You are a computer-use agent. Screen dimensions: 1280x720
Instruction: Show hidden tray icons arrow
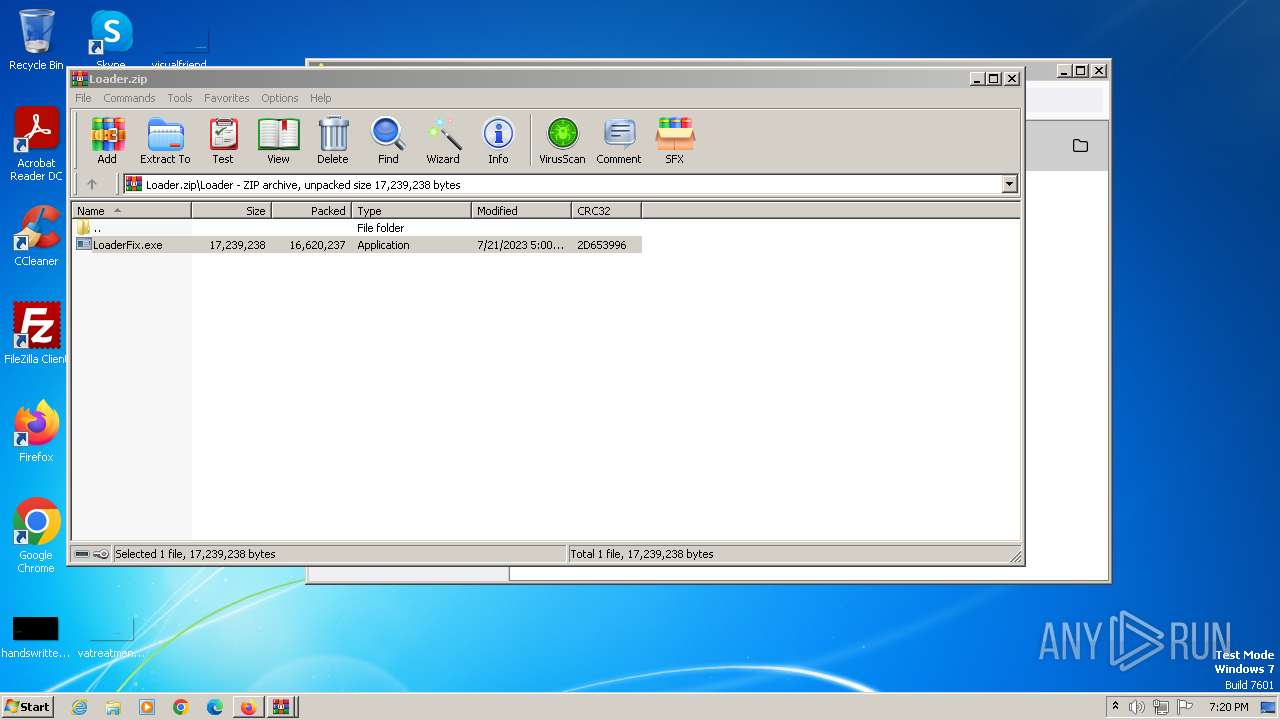pyautogui.click(x=1115, y=706)
